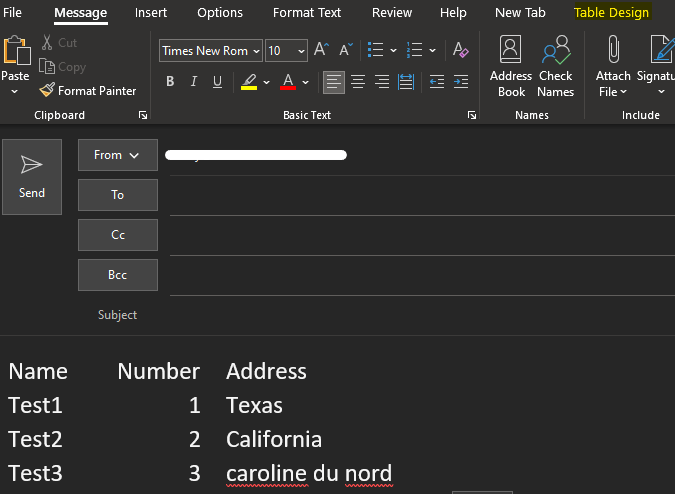Click the 'Texas' table cell
The image size is (675, 494).
pos(254,405)
